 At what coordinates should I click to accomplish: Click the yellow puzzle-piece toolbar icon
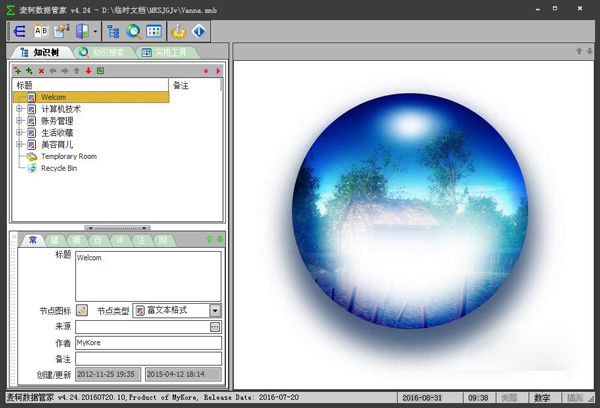178,31
